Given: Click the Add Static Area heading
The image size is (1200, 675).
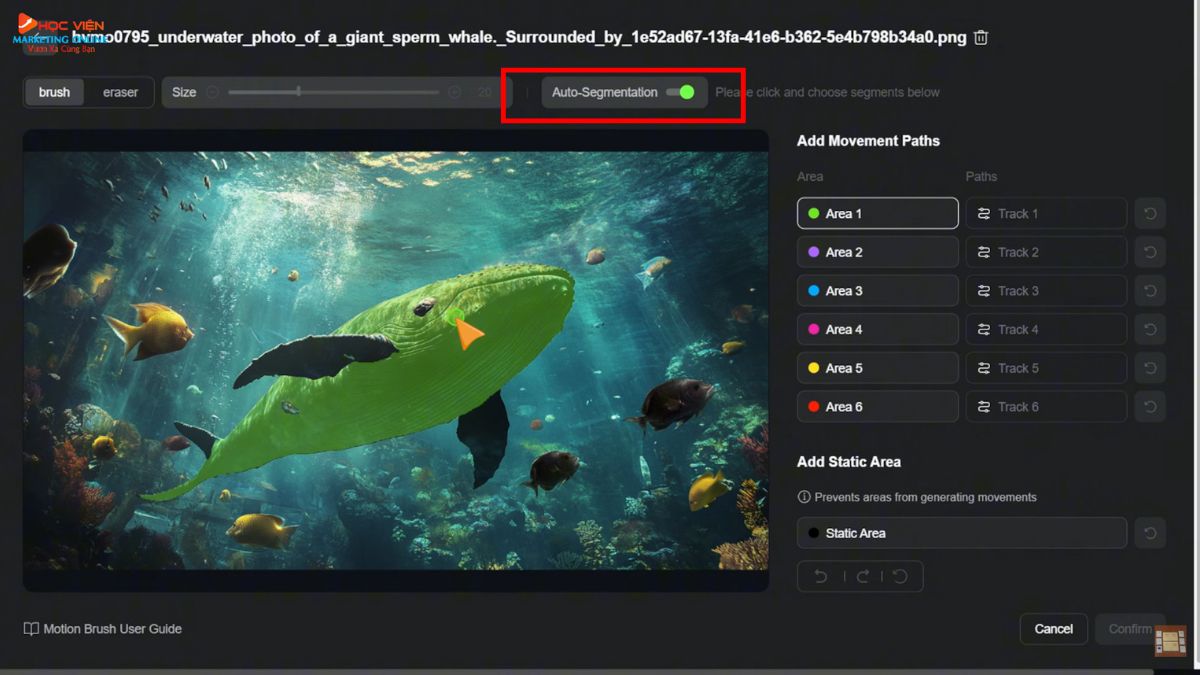Looking at the screenshot, I should 849,462.
